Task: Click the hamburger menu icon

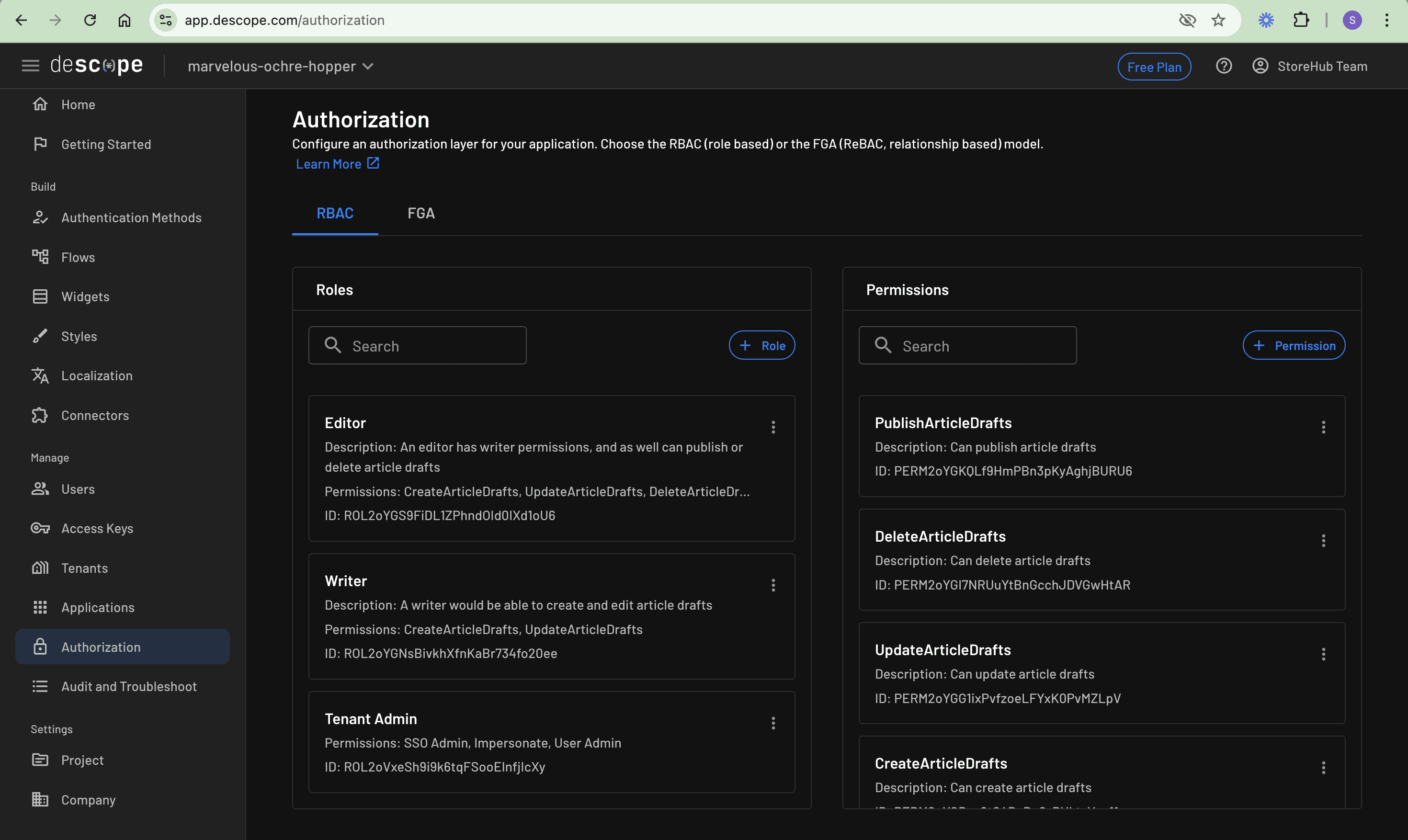Action: pyautogui.click(x=31, y=66)
